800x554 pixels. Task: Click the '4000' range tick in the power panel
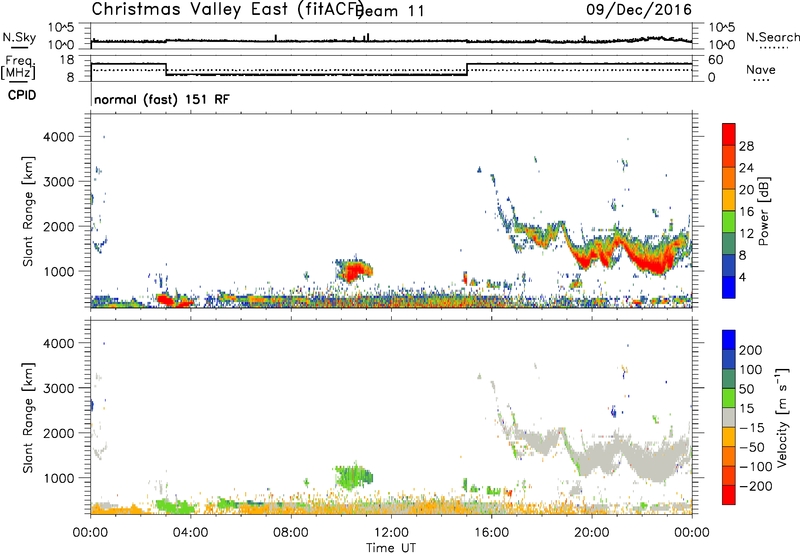coord(58,137)
